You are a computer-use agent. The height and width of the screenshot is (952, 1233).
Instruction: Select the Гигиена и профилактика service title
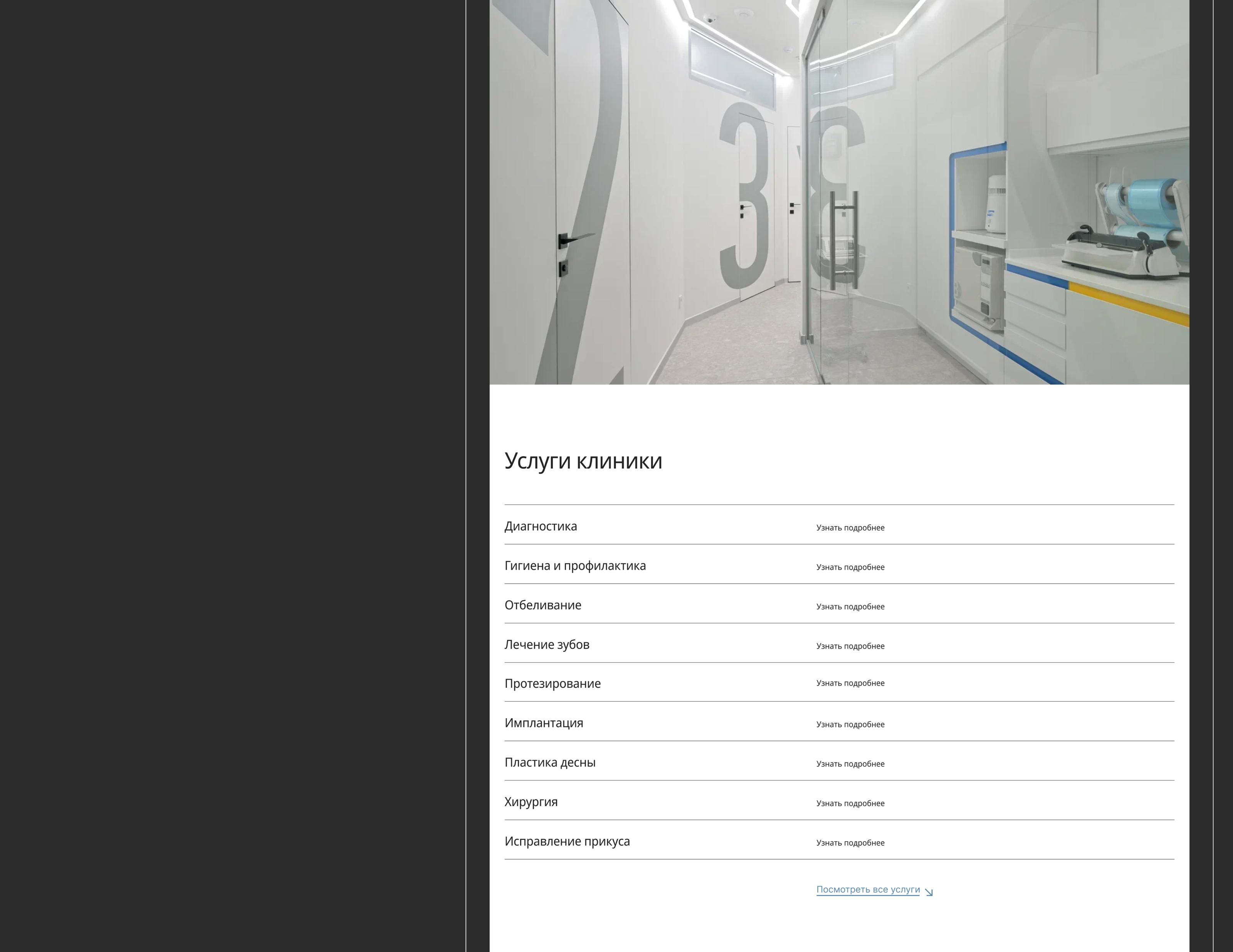[575, 565]
